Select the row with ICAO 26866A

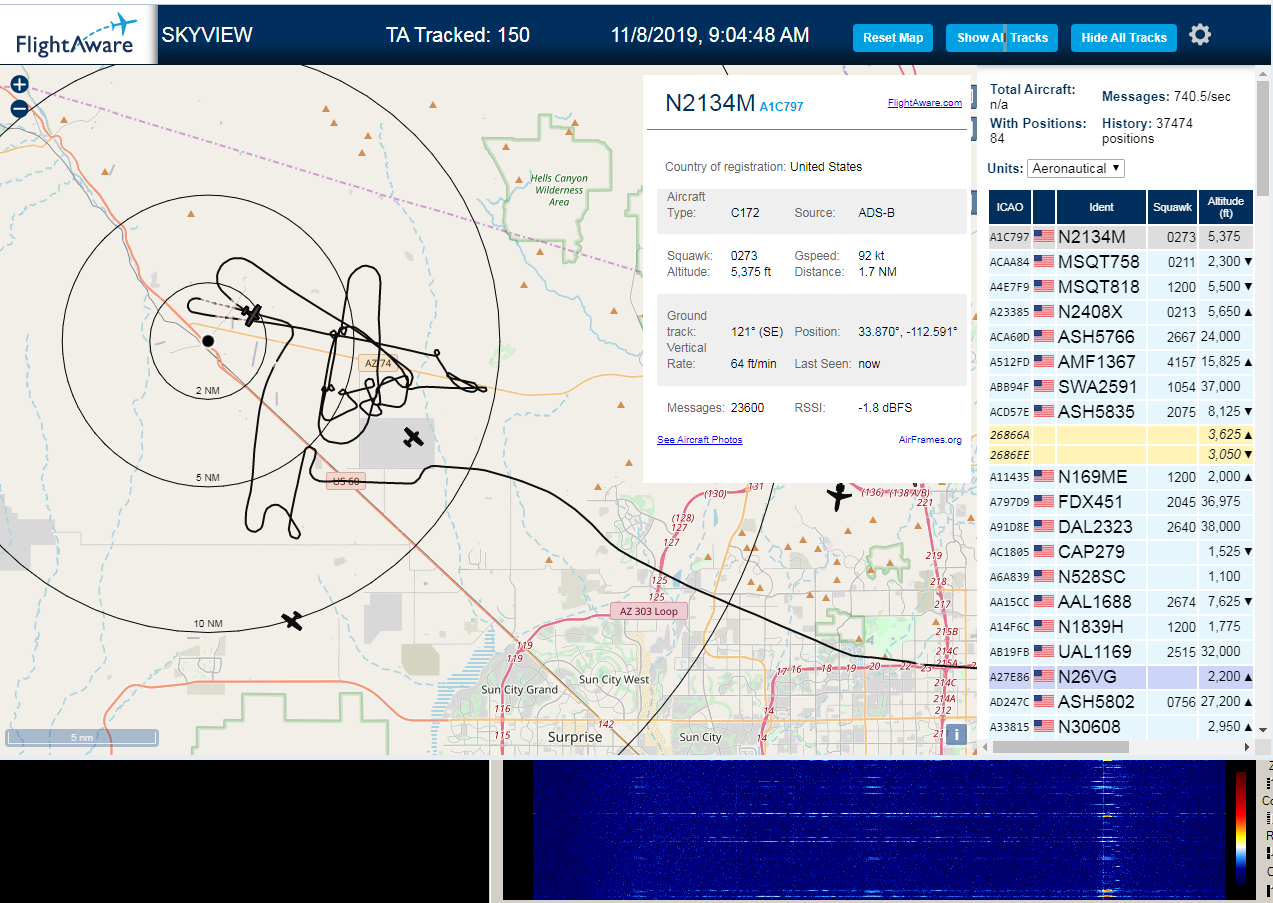pyautogui.click(x=1121, y=435)
